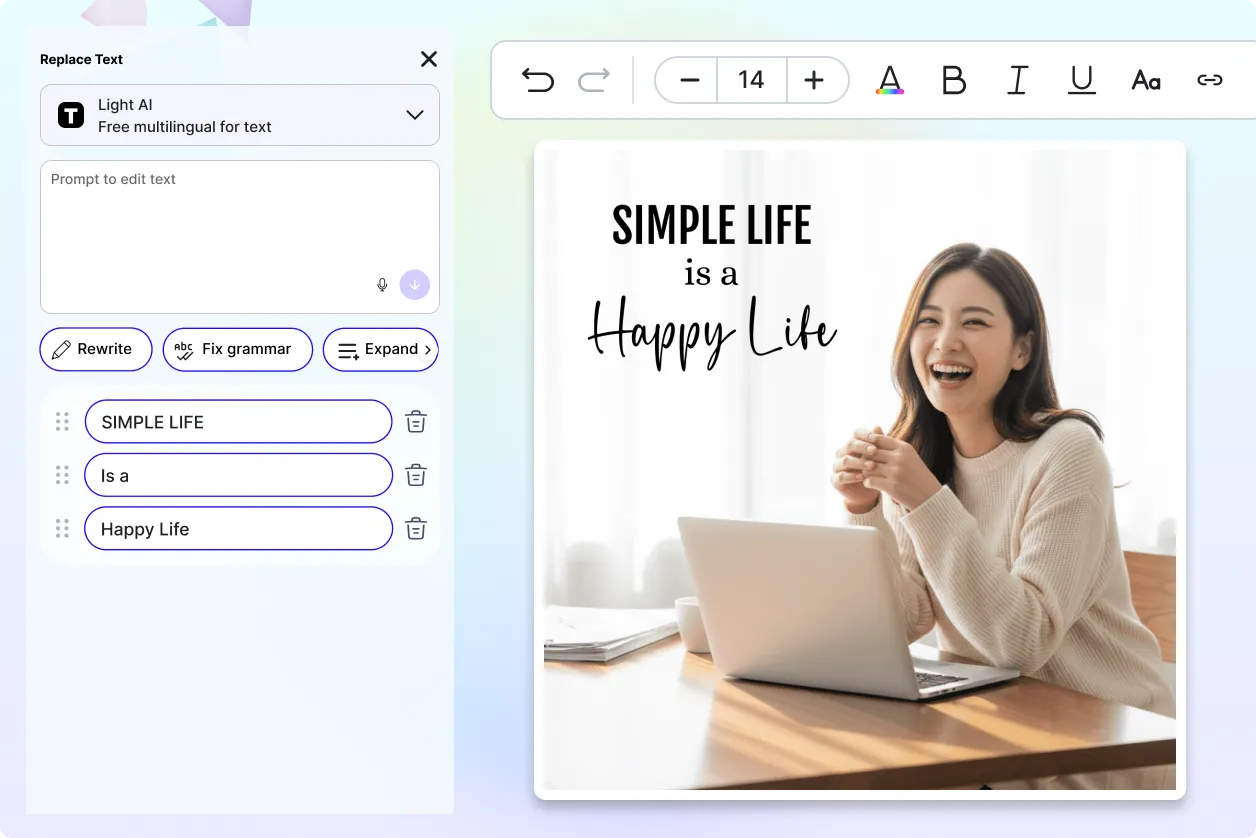Click the microphone voice input icon
Screen dimensions: 1256x838
click(x=382, y=285)
